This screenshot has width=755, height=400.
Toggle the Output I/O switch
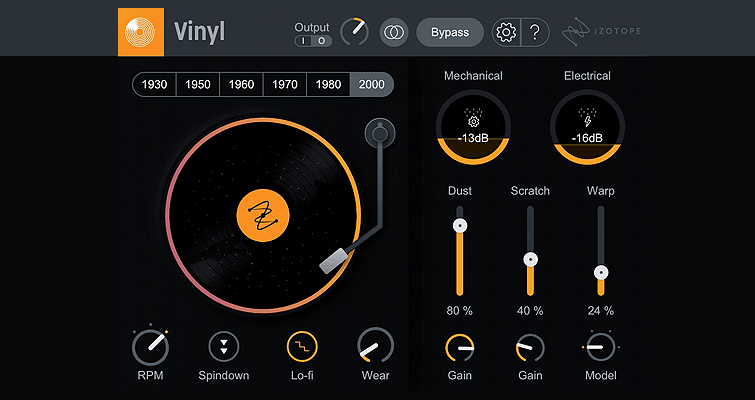click(312, 41)
